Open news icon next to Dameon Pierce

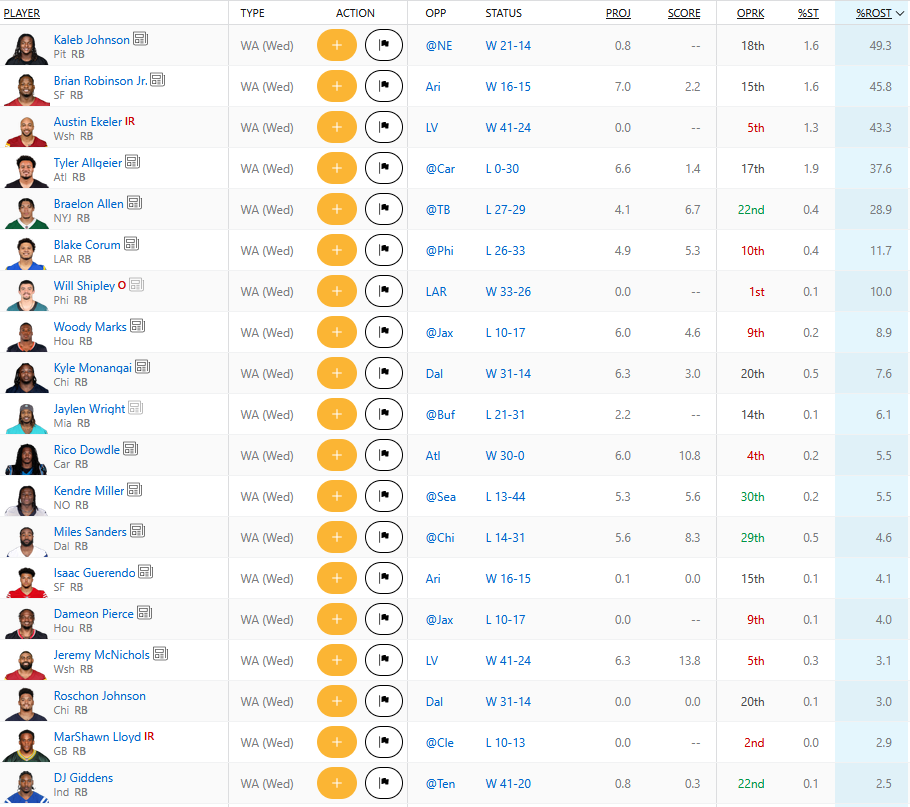145,613
